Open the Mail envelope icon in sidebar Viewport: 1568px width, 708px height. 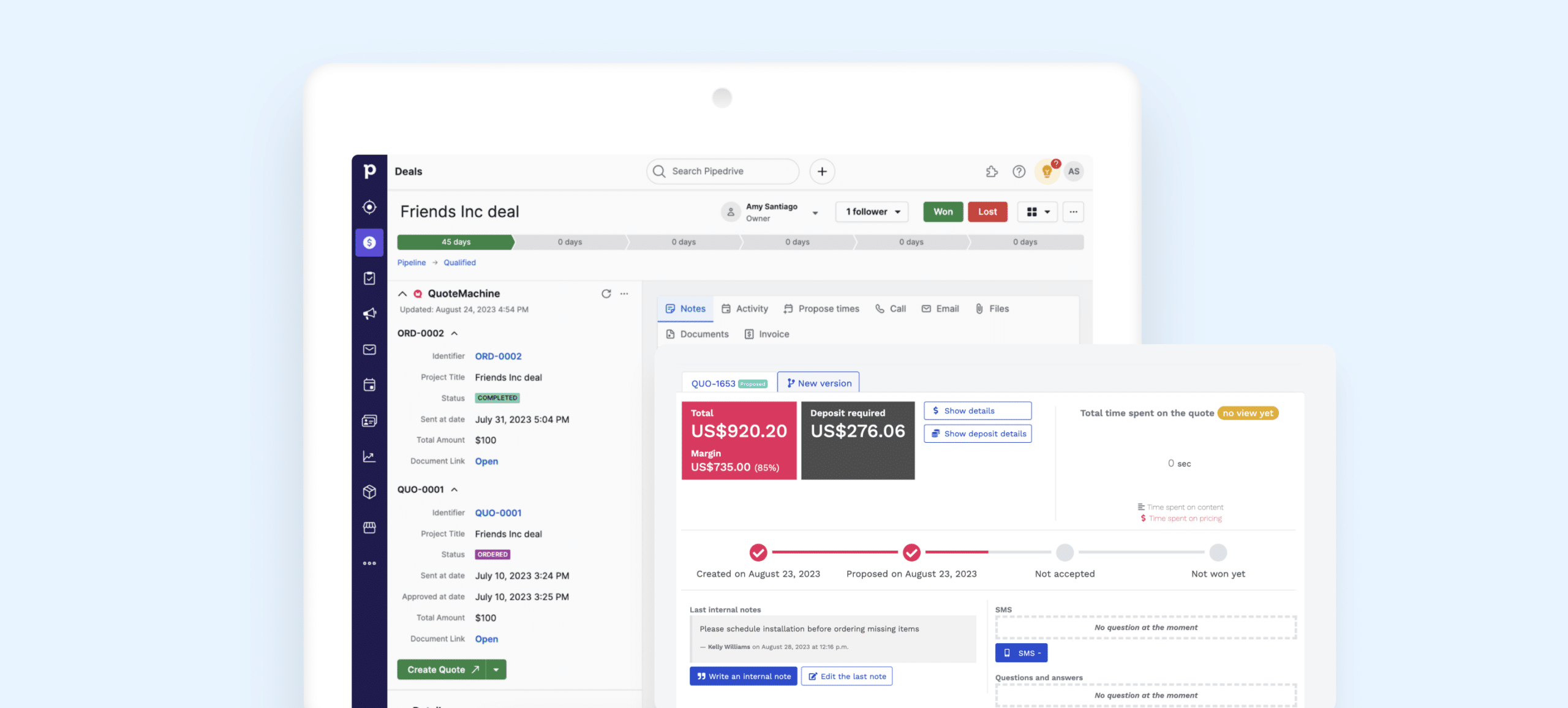pos(369,349)
